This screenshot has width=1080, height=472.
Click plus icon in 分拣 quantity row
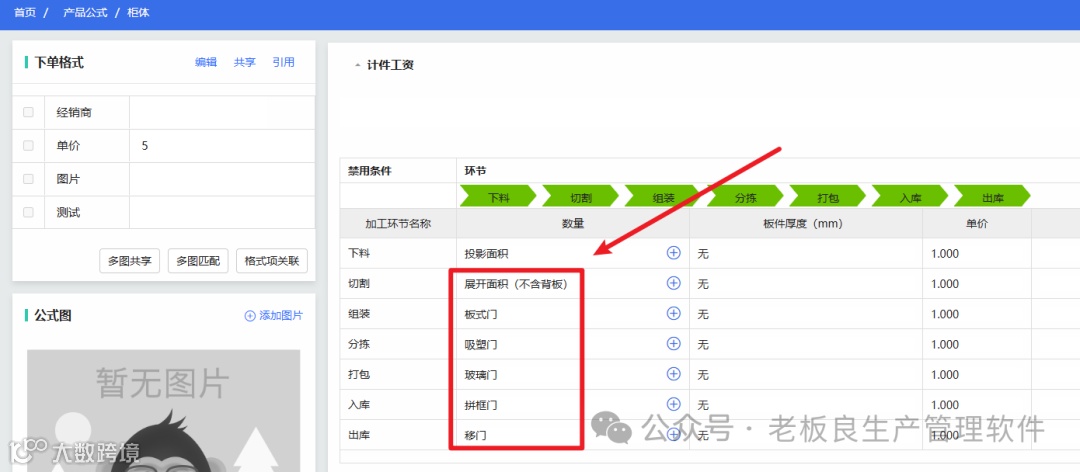(x=674, y=344)
